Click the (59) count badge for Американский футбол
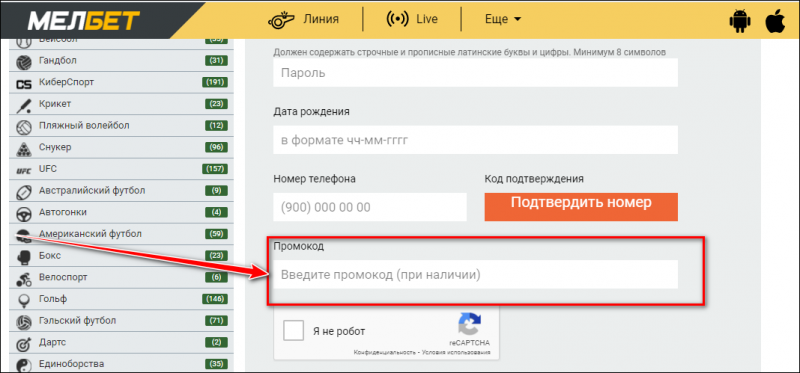Image resolution: width=800 pixels, height=373 pixels. (216, 234)
